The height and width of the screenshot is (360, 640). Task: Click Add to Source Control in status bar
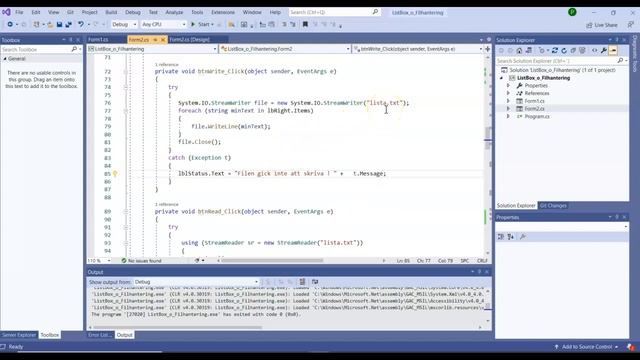[587, 347]
